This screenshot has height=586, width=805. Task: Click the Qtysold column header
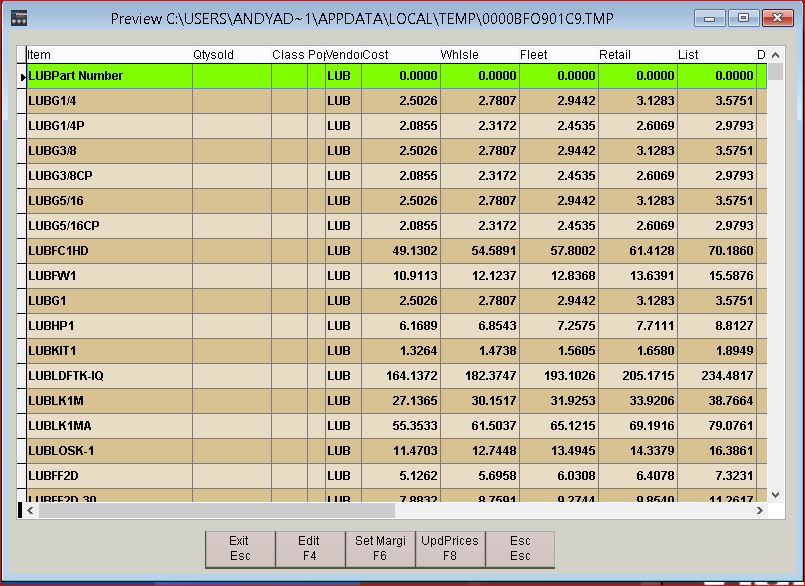click(232, 55)
